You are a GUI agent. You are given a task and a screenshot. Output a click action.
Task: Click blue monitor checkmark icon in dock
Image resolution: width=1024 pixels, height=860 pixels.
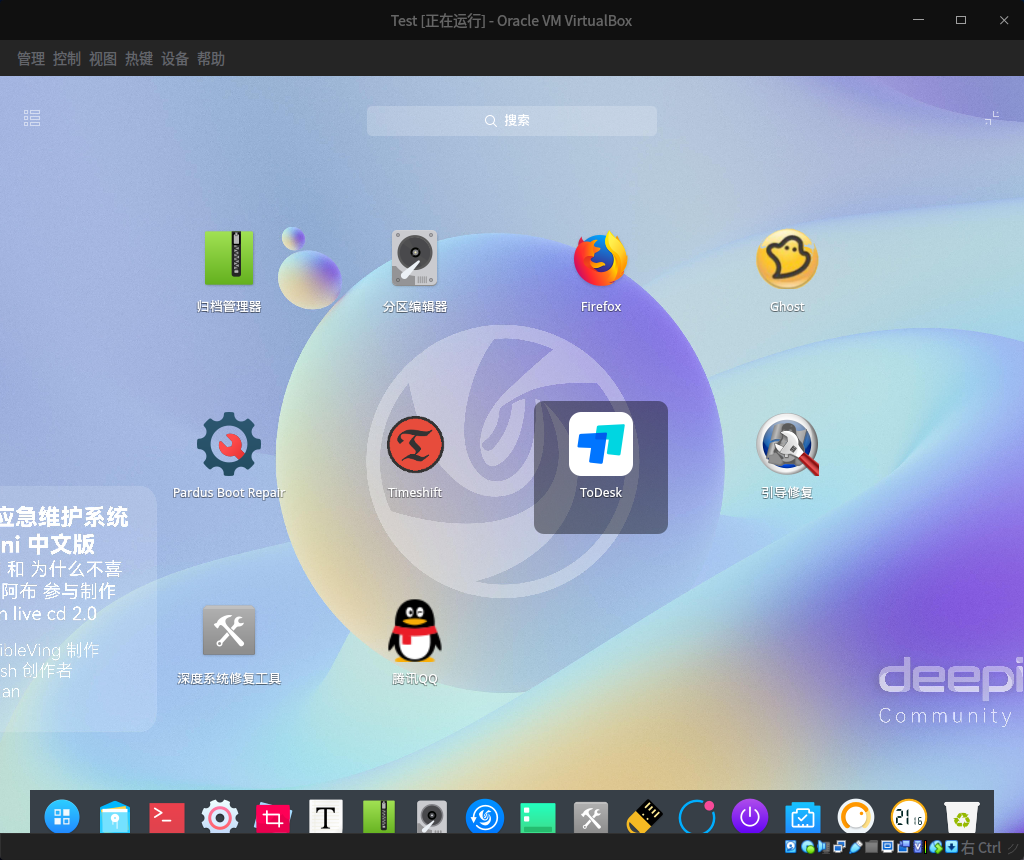click(803, 817)
